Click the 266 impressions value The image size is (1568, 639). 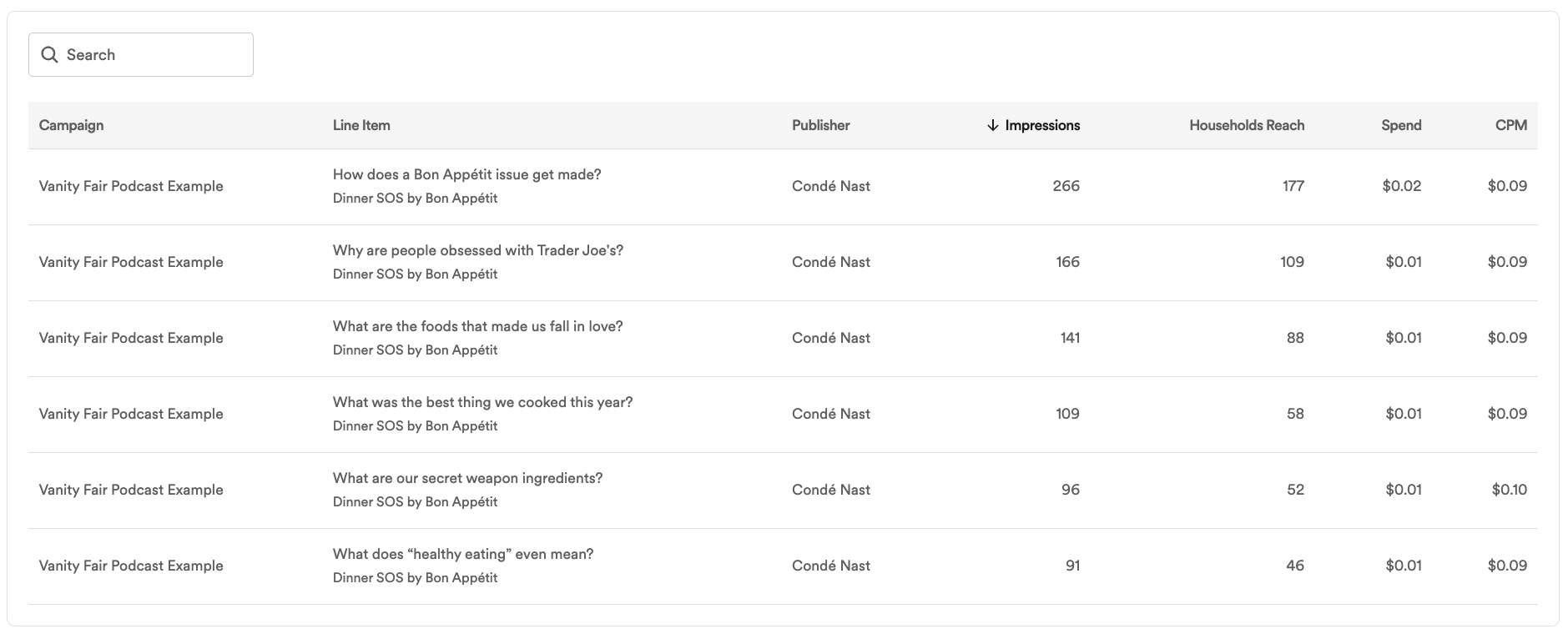coord(1066,186)
